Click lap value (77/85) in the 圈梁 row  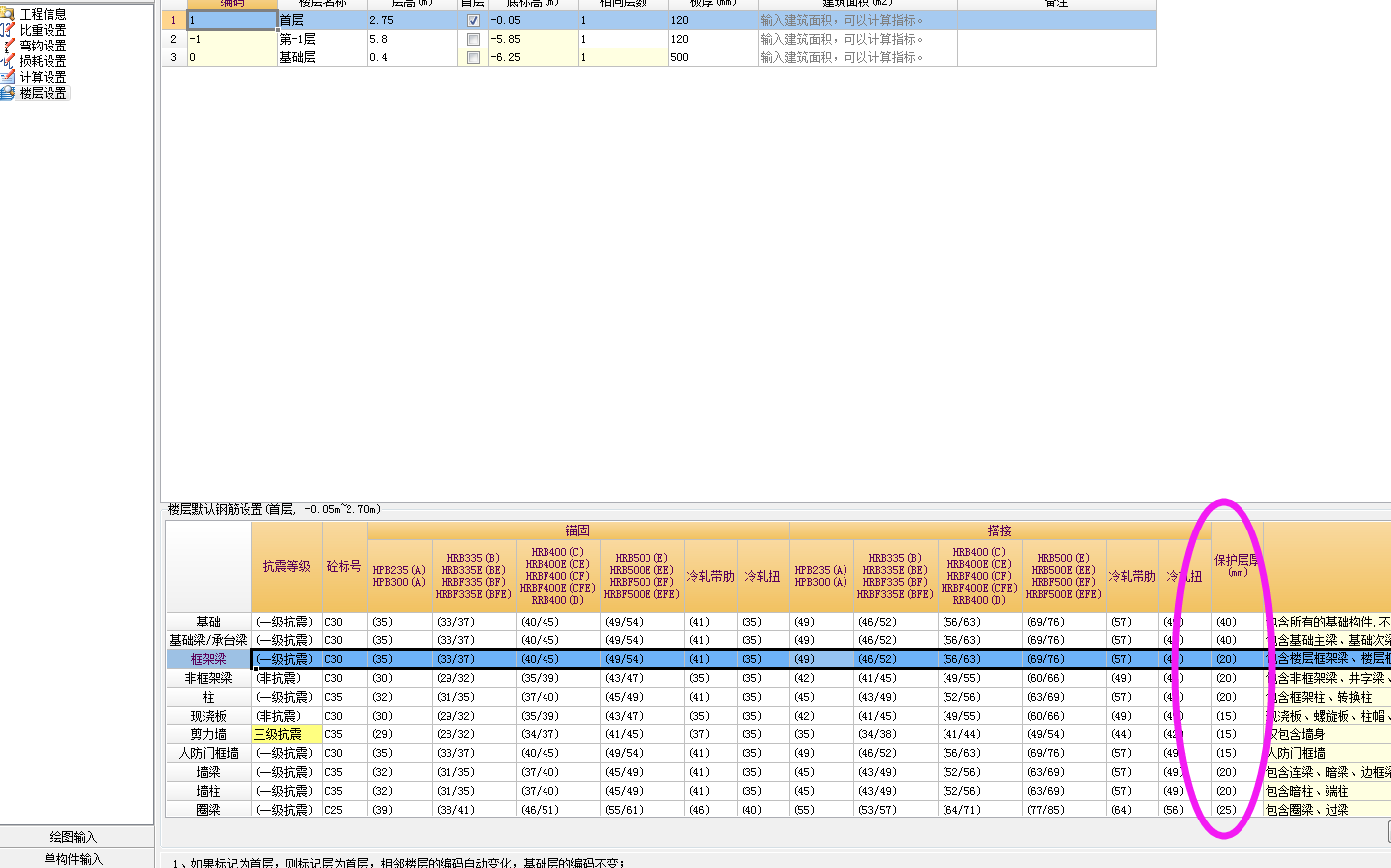1064,810
